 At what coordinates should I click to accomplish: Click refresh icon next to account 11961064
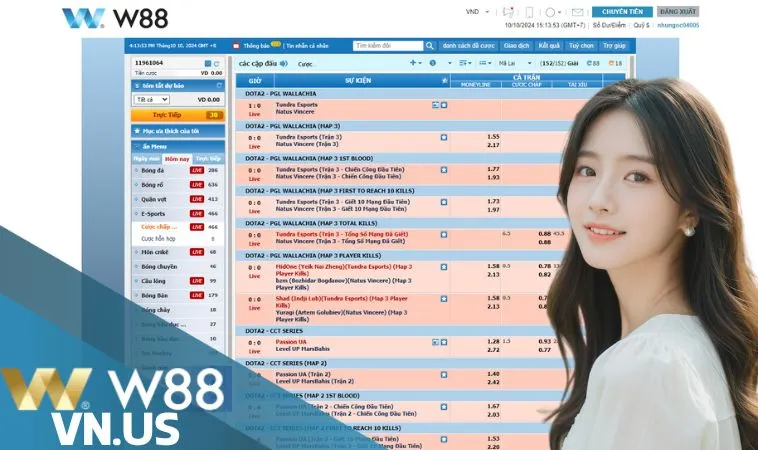216,64
